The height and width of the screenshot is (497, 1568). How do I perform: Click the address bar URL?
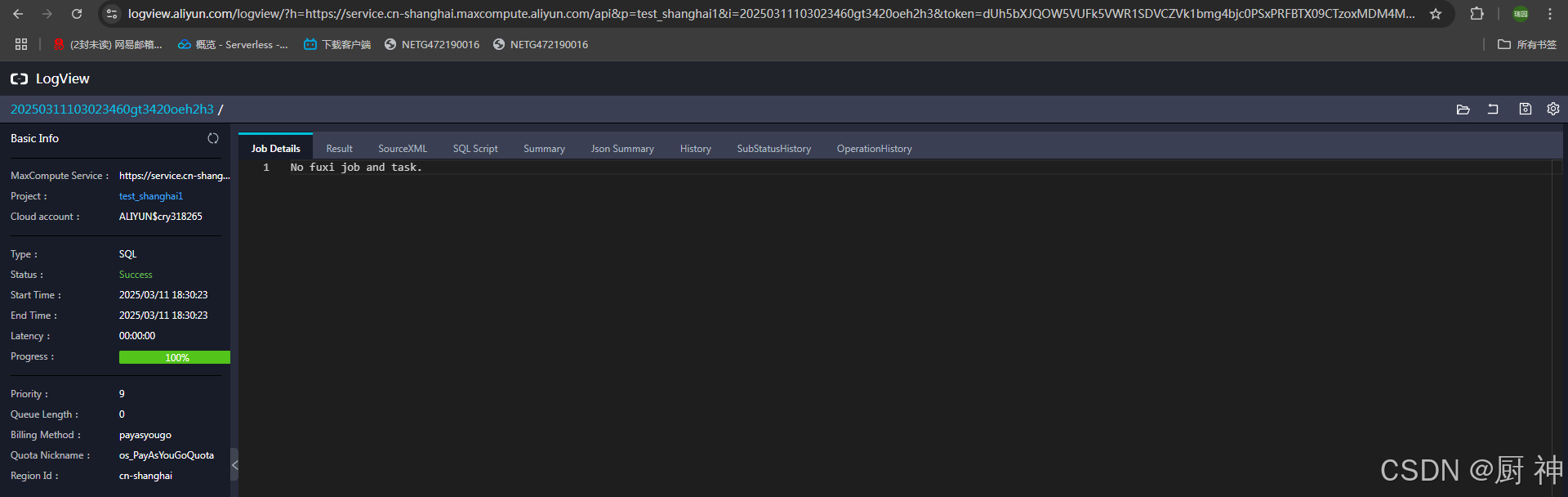coord(771,14)
